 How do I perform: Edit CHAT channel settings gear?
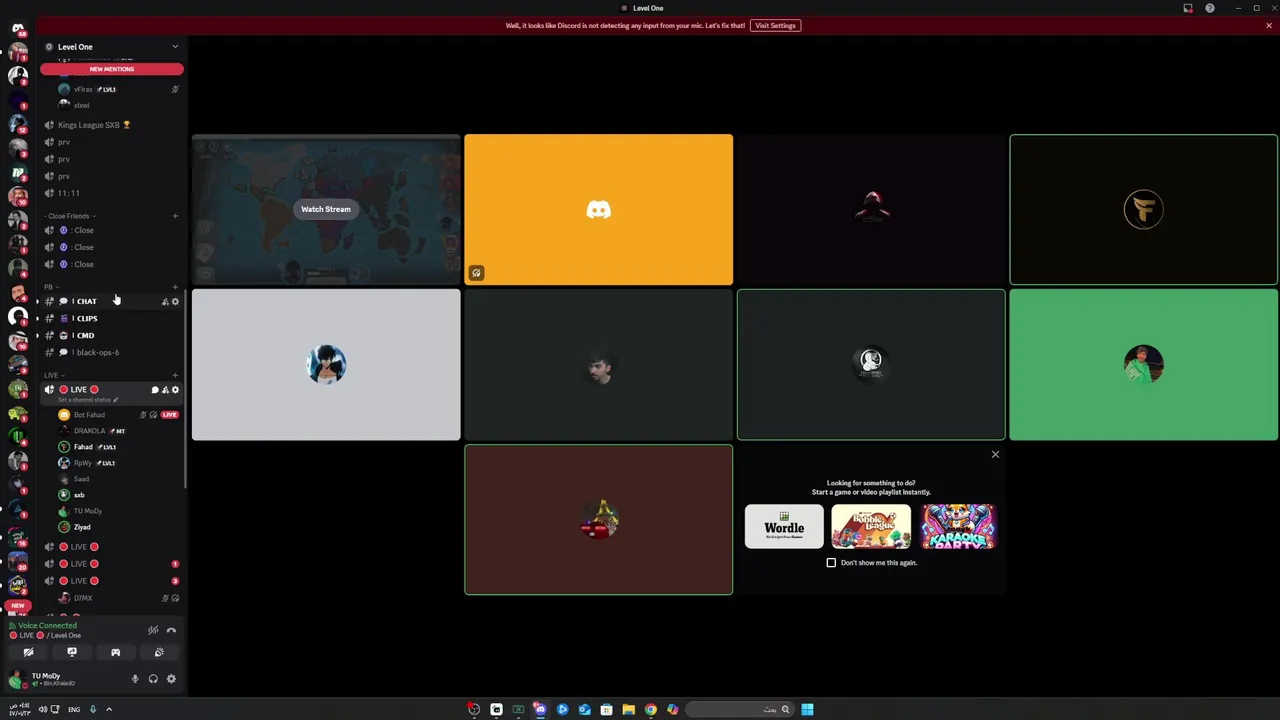pos(175,301)
